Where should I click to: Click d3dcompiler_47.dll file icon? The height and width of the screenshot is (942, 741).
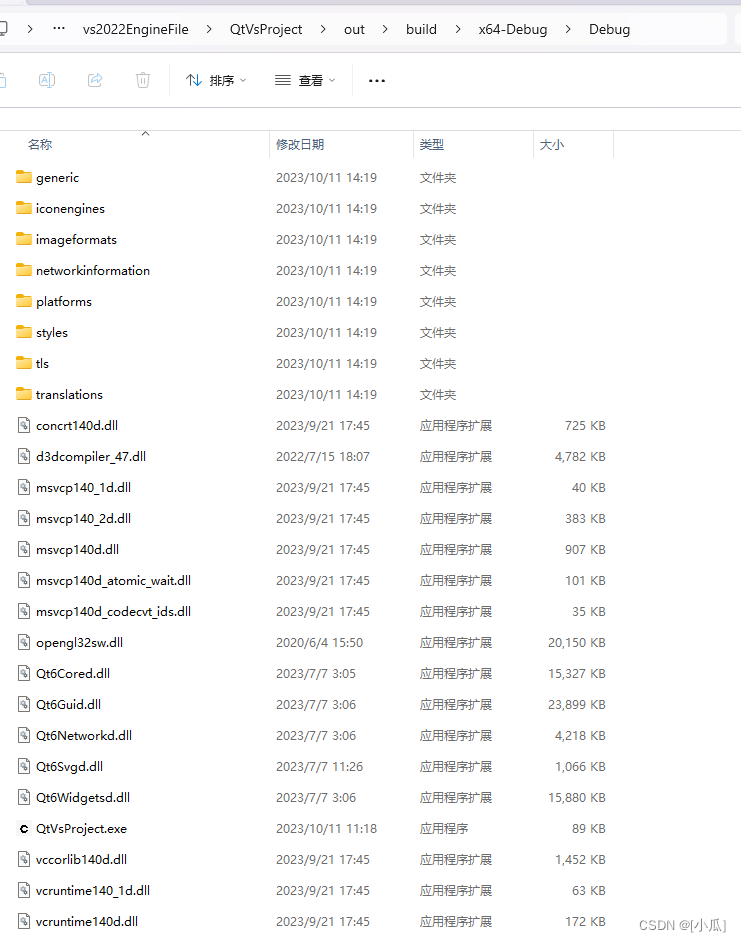point(24,456)
